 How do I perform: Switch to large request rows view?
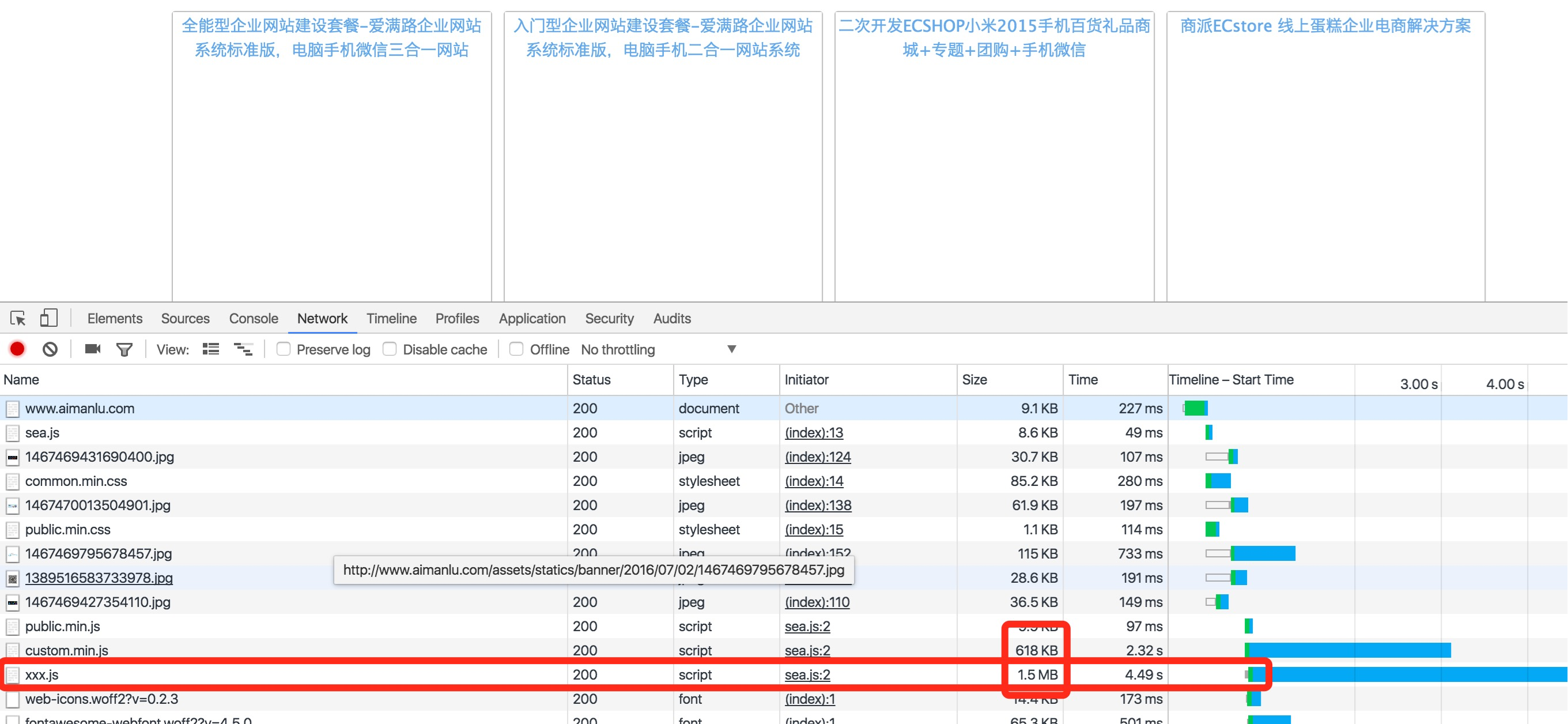[210, 349]
